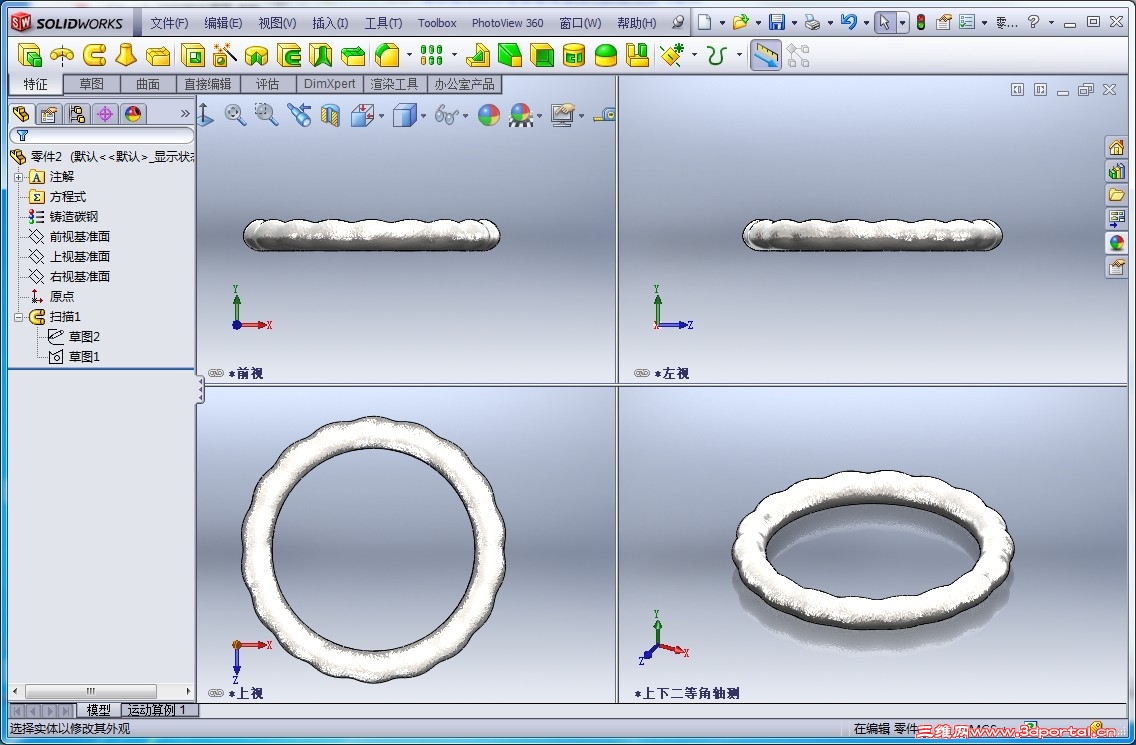Click the FeatureManager filter input field
This screenshot has width=1136, height=745.
102,136
